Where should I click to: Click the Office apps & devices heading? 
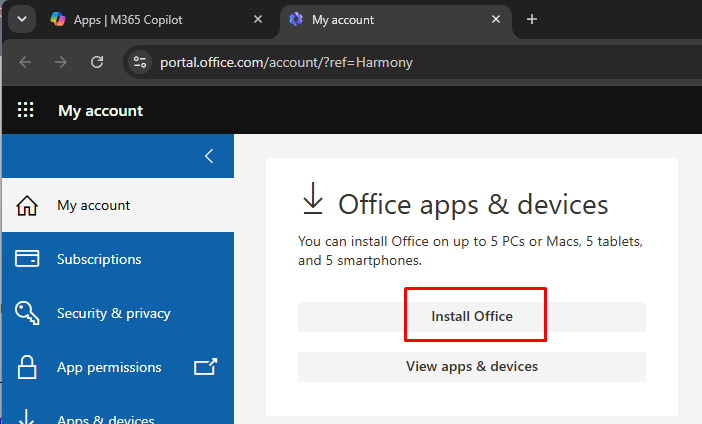[x=473, y=205]
